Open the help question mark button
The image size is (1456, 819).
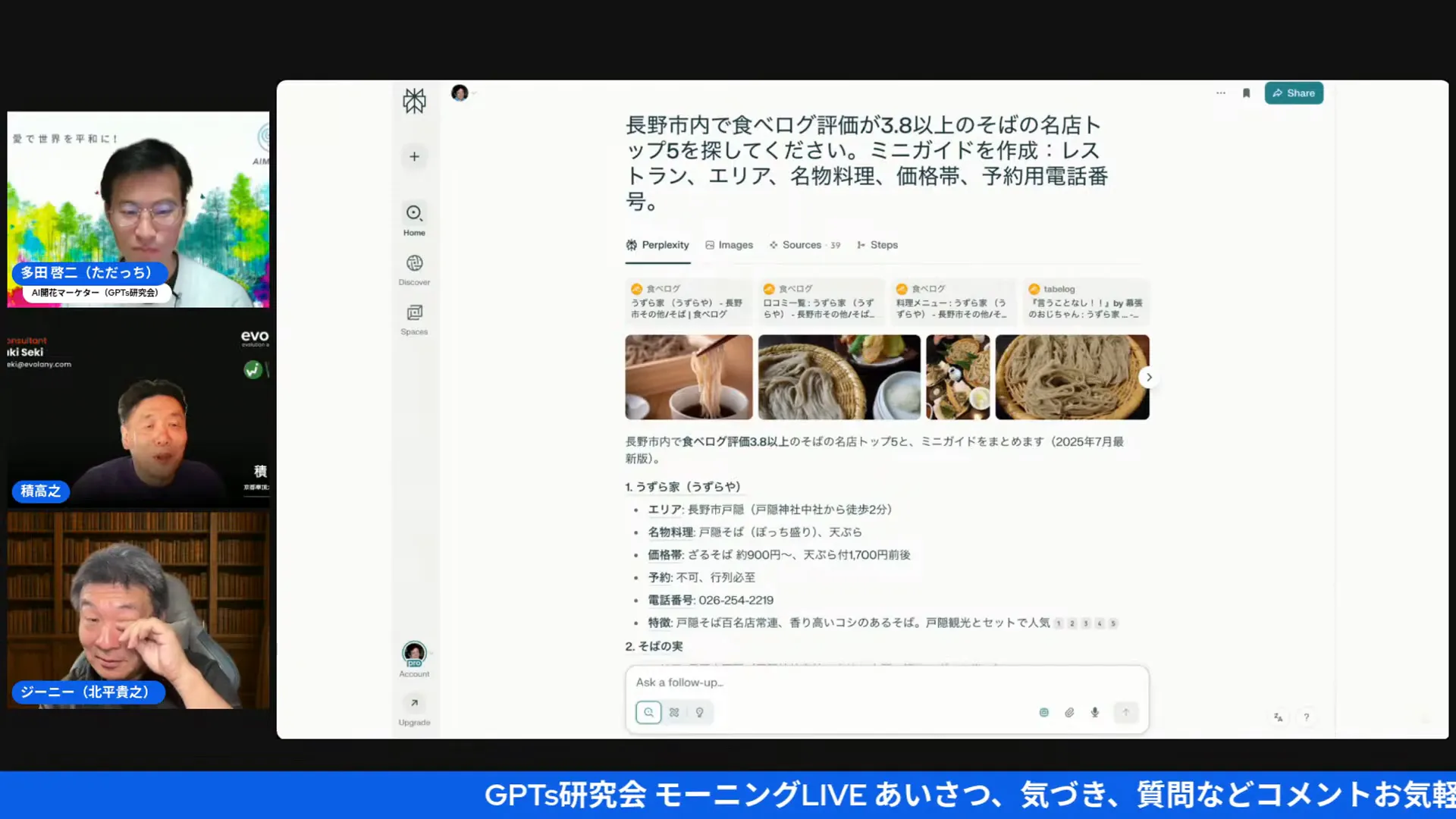click(x=1306, y=717)
